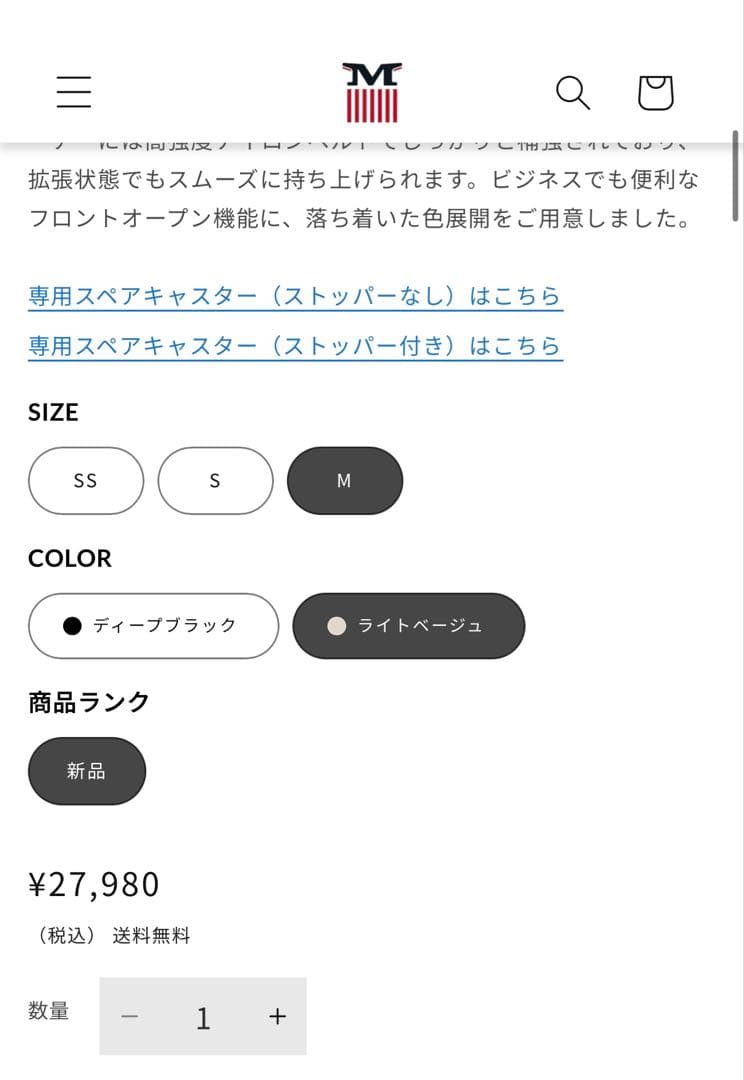Viewport: 744px width, 1080px height.
Task: Switch color to ディープブラック
Action: pyautogui.click(x=152, y=625)
